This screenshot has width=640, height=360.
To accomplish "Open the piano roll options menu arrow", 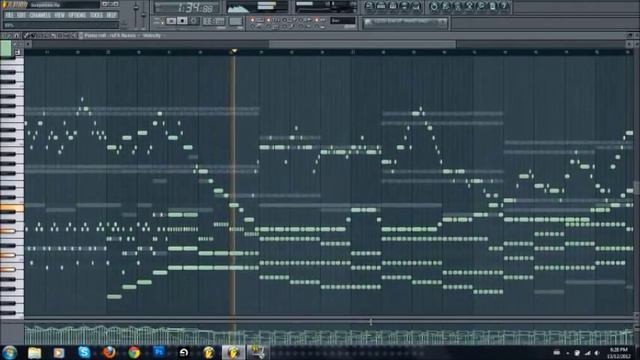I will tap(4, 36).
